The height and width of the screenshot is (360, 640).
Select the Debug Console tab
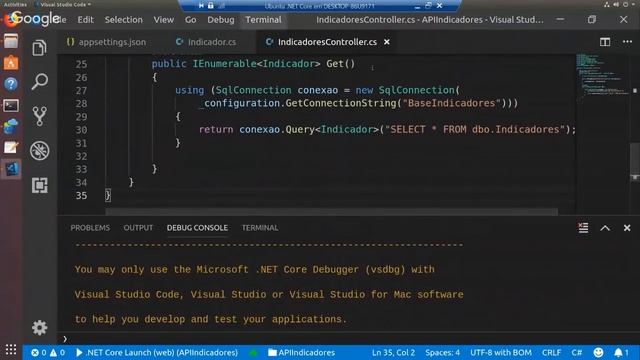pyautogui.click(x=197, y=228)
